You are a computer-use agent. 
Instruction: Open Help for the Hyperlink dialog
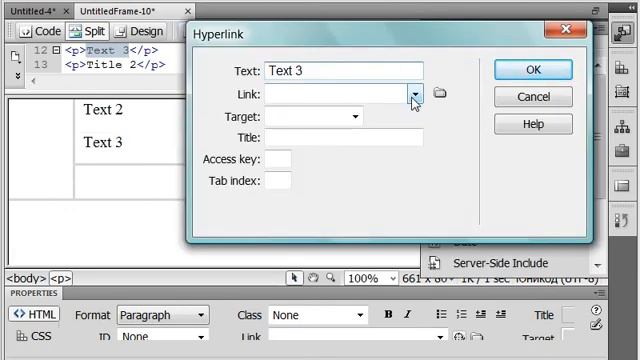533,124
